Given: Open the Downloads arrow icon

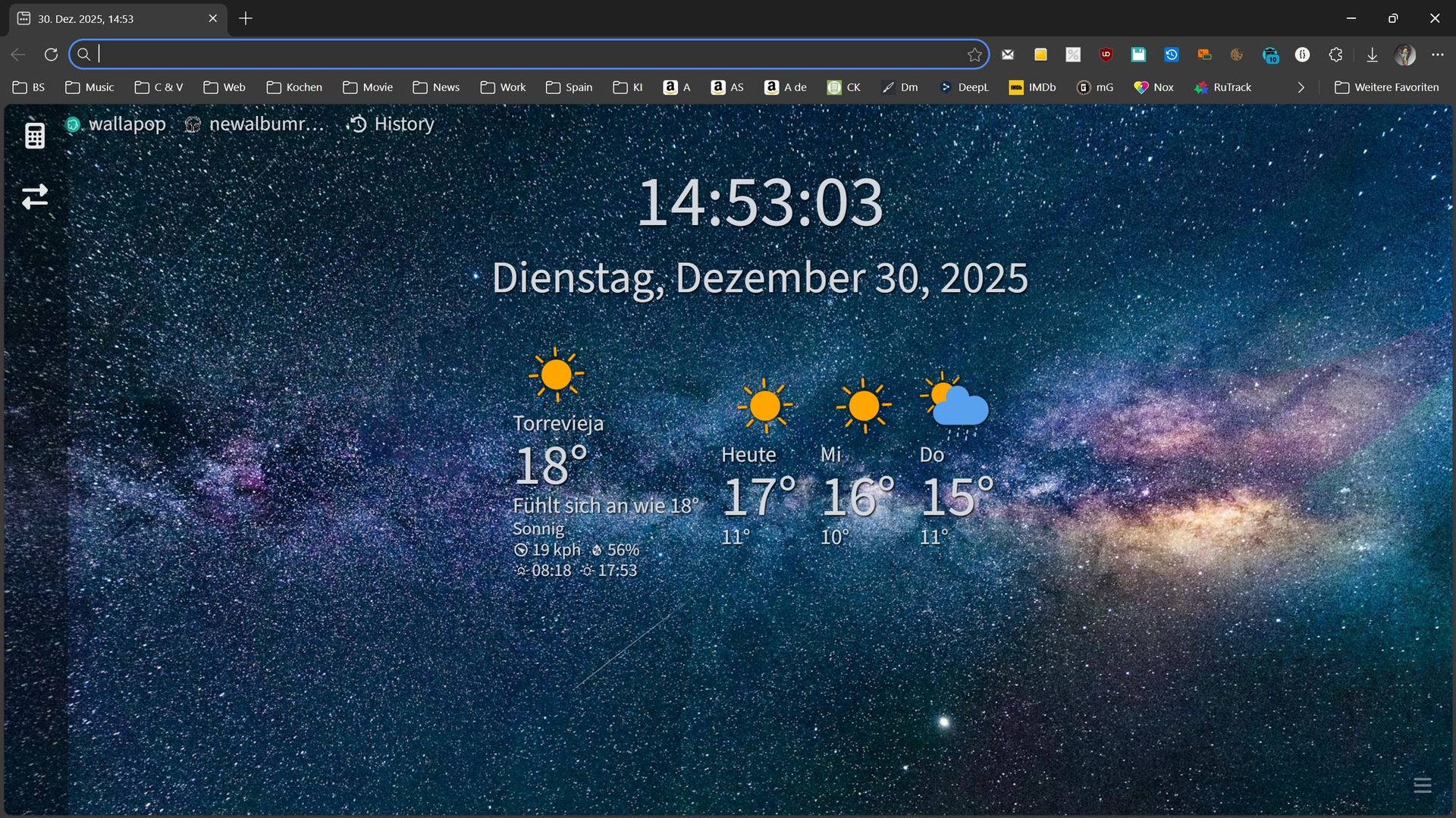Looking at the screenshot, I should [x=1372, y=55].
